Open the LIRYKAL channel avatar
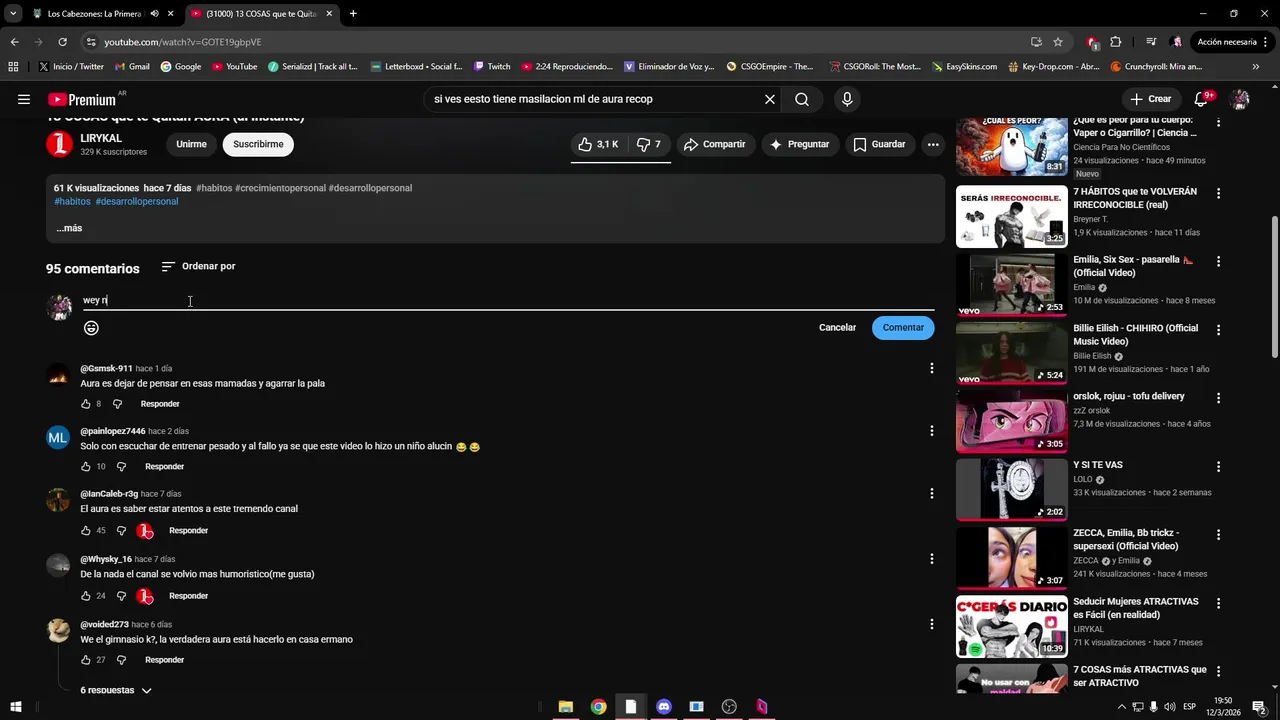The width and height of the screenshot is (1280, 720). click(60, 144)
